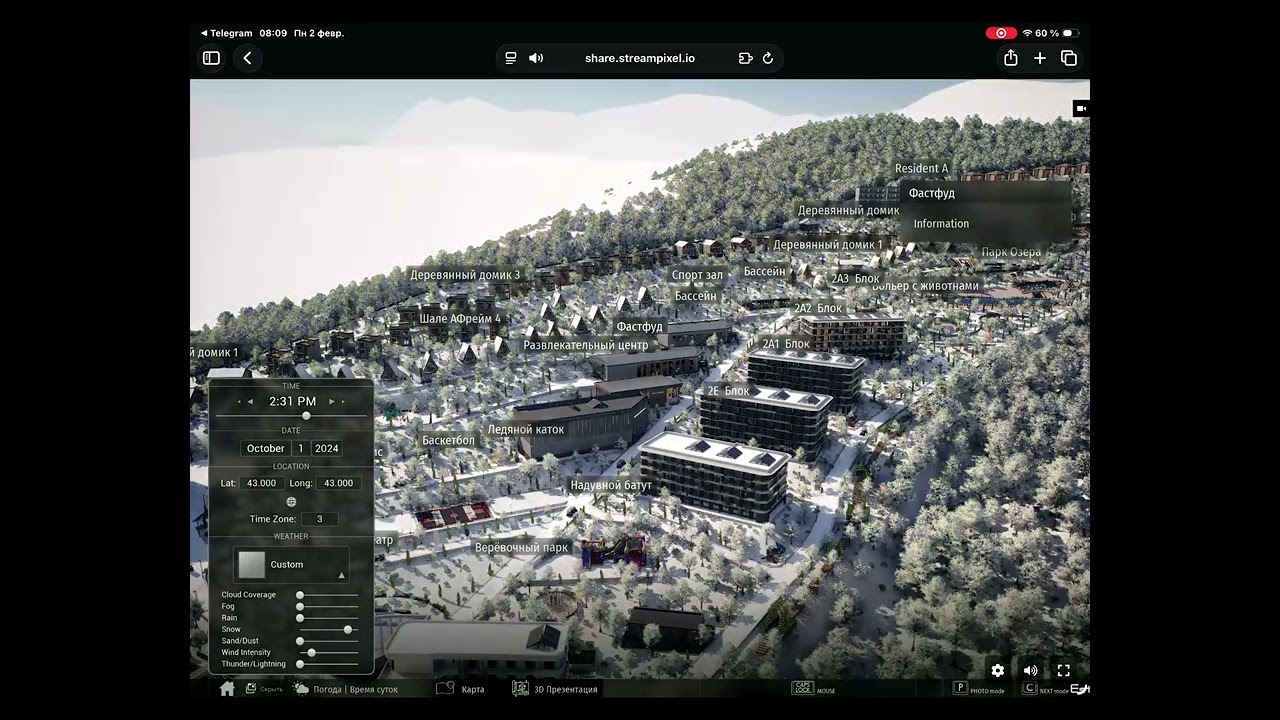Enter fullscreen stream view
Screen dimensions: 1280x720
point(1064,671)
